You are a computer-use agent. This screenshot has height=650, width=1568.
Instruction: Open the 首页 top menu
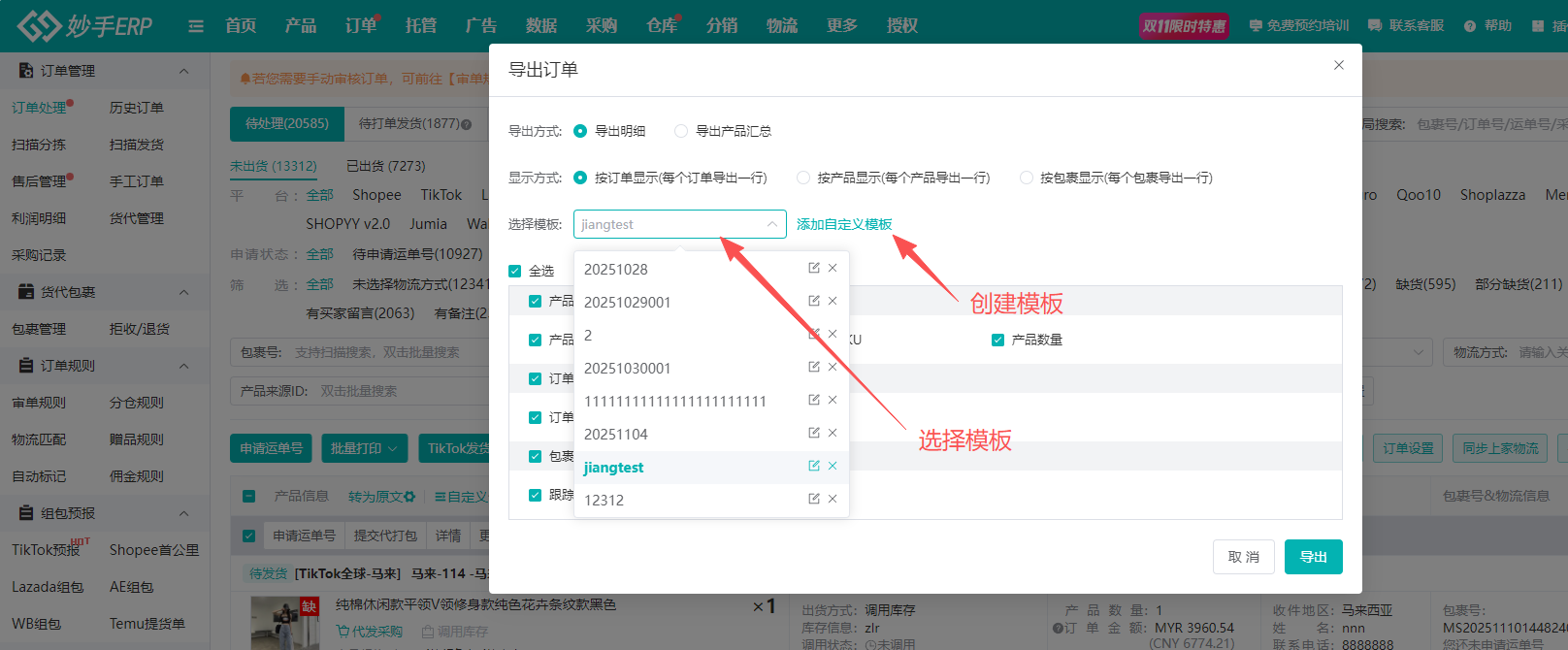pos(241,26)
